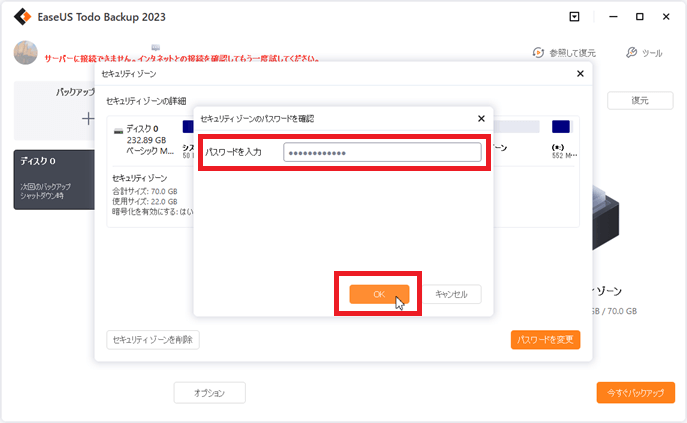Image resolution: width=687 pixels, height=423 pixels.
Task: Open the title bar dropdown menu icon
Action: 574,17
